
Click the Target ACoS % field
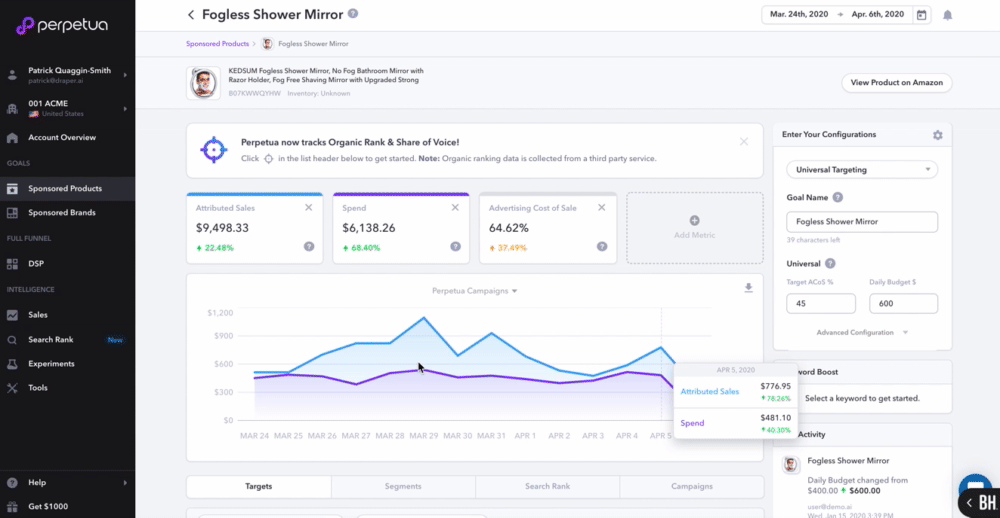821,304
